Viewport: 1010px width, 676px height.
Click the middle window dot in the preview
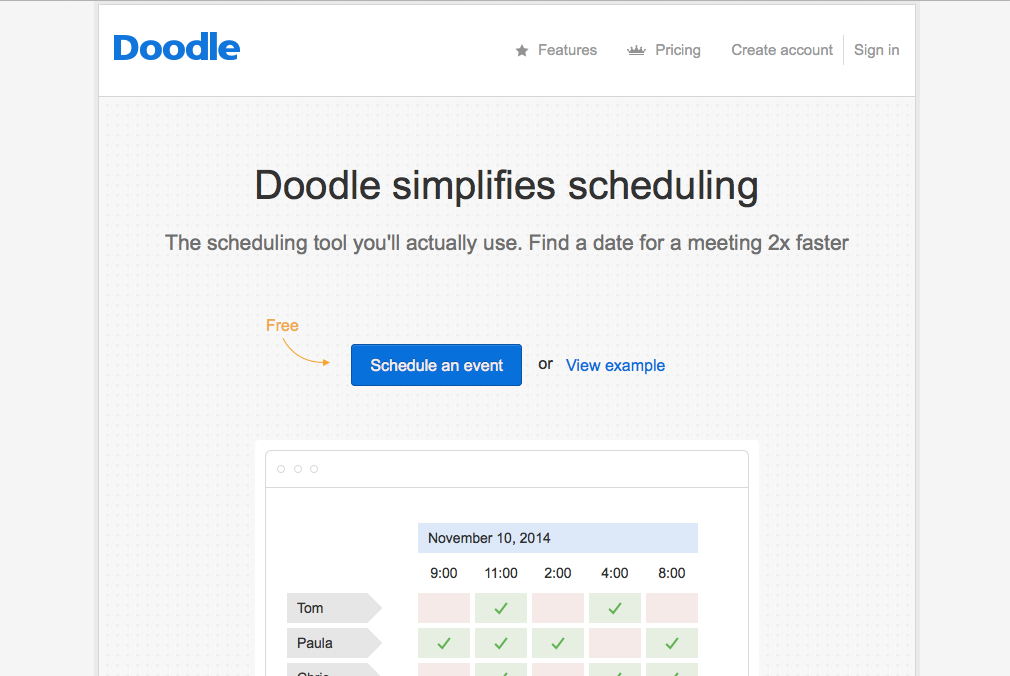(x=297, y=469)
